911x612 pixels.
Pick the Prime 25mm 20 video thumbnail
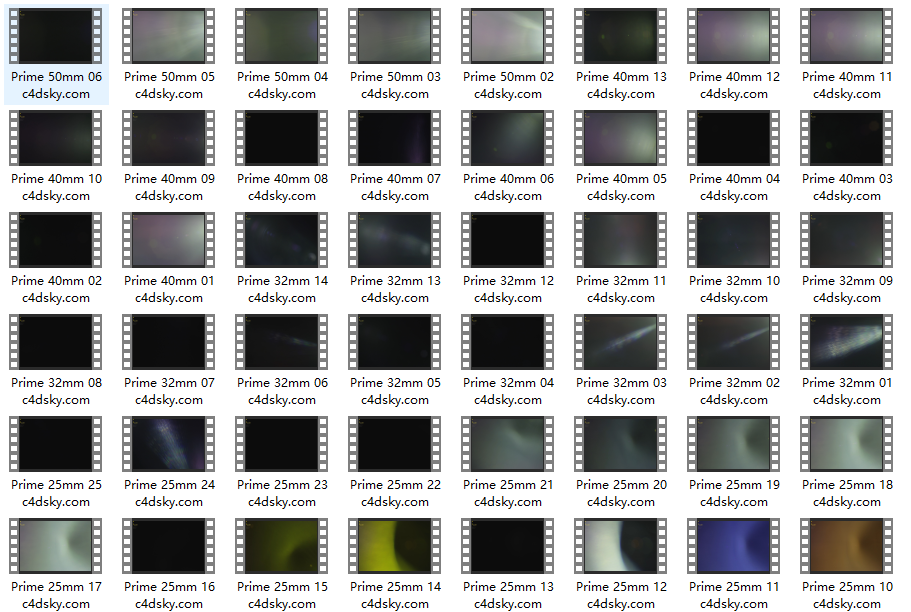[x=621, y=443]
